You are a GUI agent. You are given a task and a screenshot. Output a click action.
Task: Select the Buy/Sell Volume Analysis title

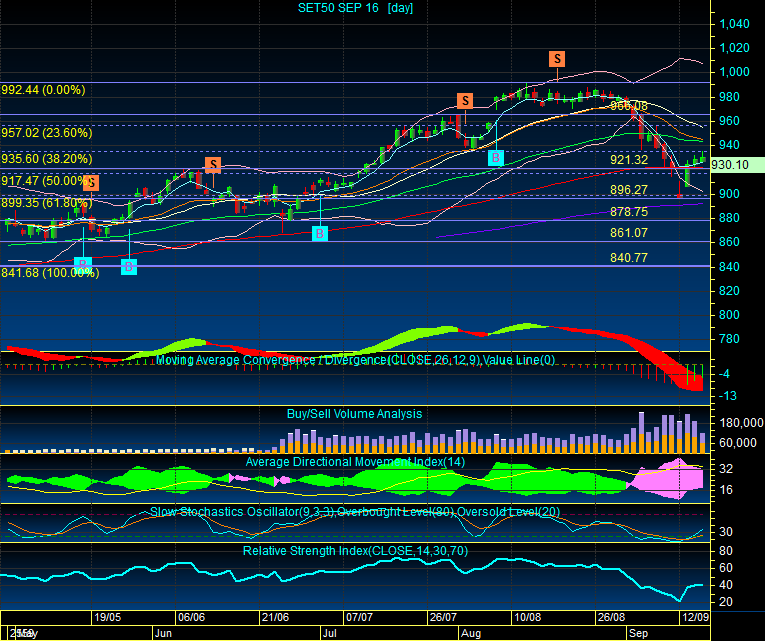coord(354,414)
